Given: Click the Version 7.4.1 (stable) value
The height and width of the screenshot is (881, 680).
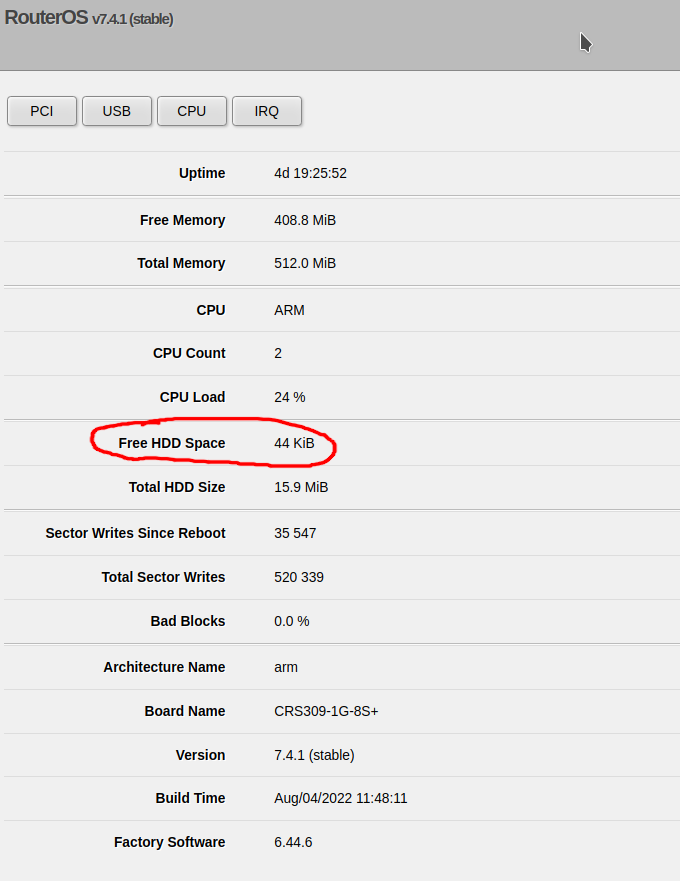Looking at the screenshot, I should (314, 755).
